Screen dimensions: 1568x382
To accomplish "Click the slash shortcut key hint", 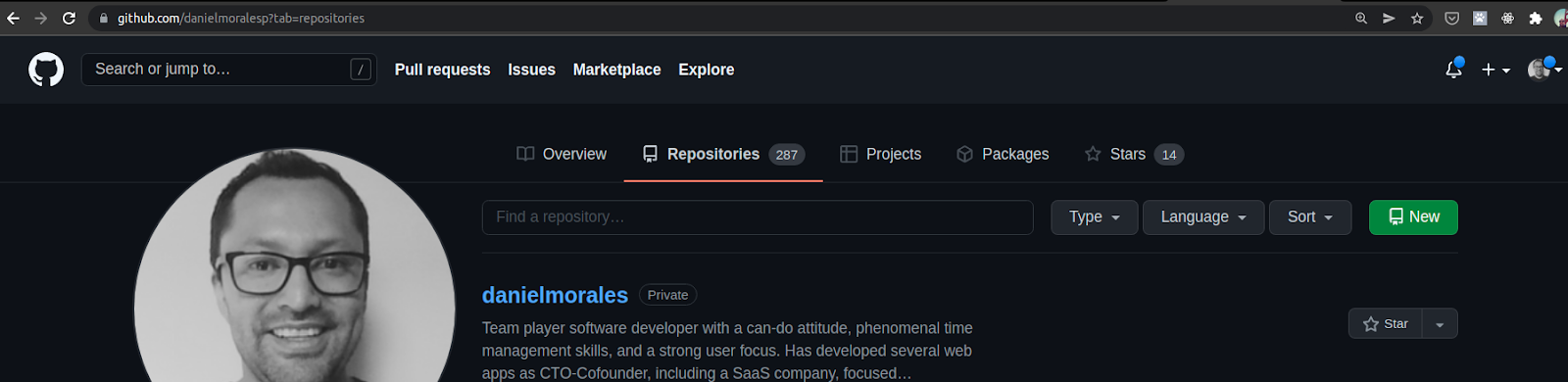I will [x=361, y=70].
